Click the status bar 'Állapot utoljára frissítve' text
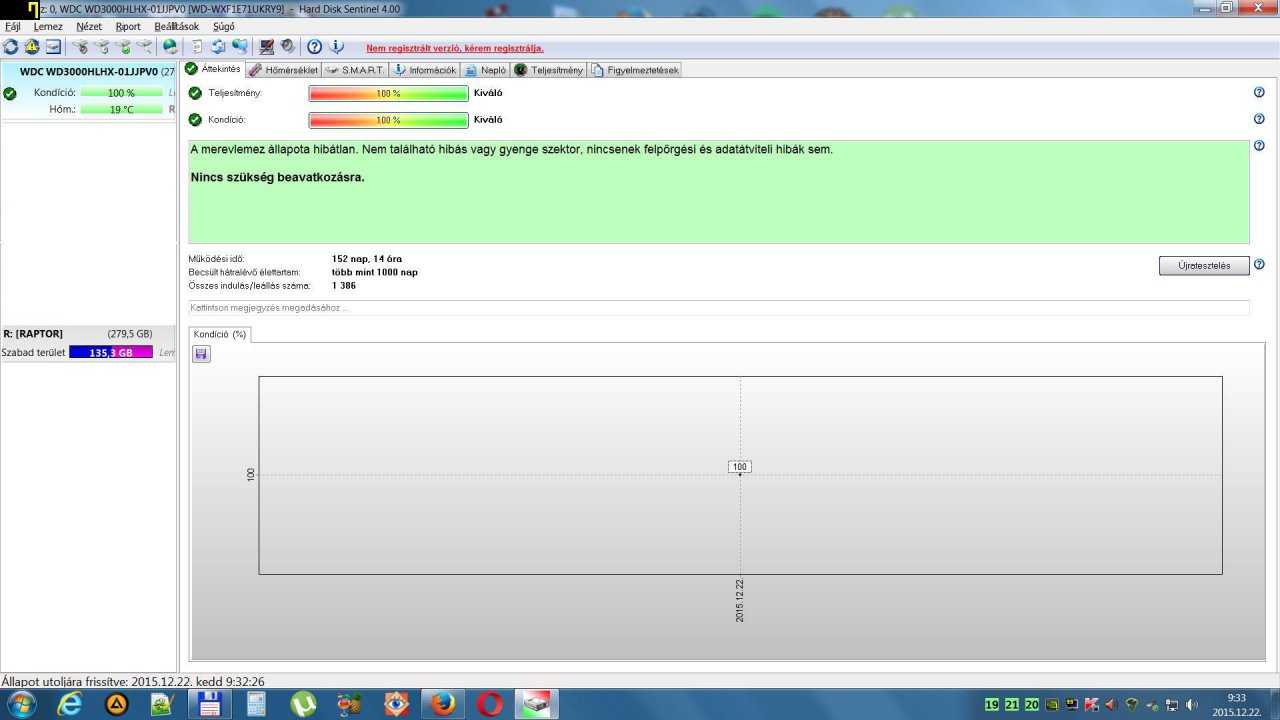Viewport: 1280px width, 720px height. (x=133, y=681)
